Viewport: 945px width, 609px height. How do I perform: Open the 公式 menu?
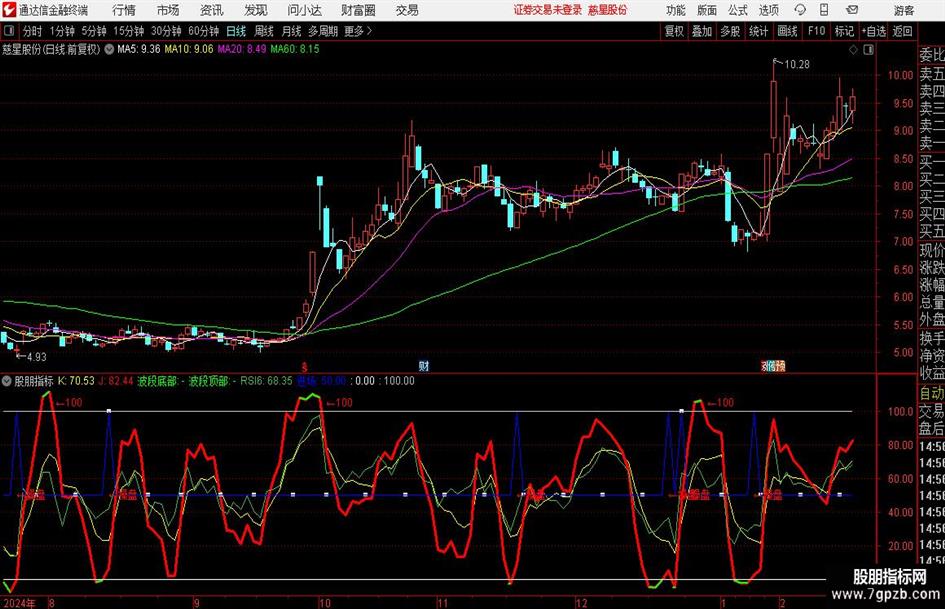[x=738, y=10]
